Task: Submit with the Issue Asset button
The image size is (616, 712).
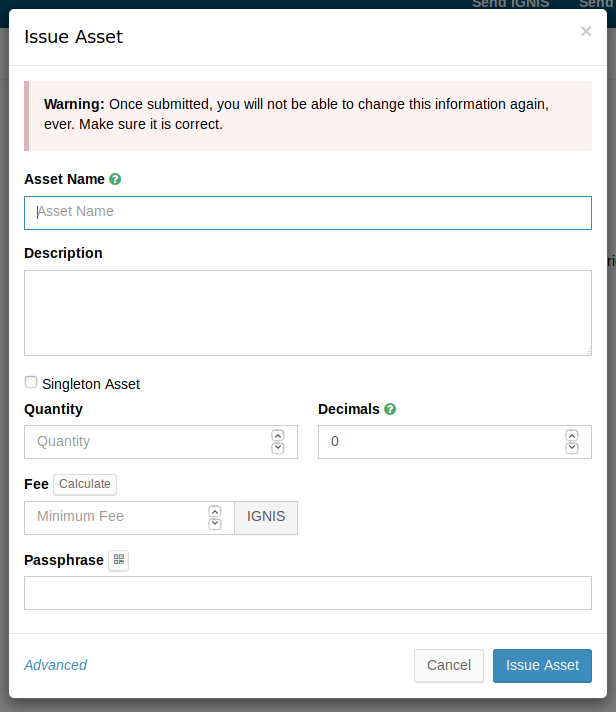Action: coord(542,665)
